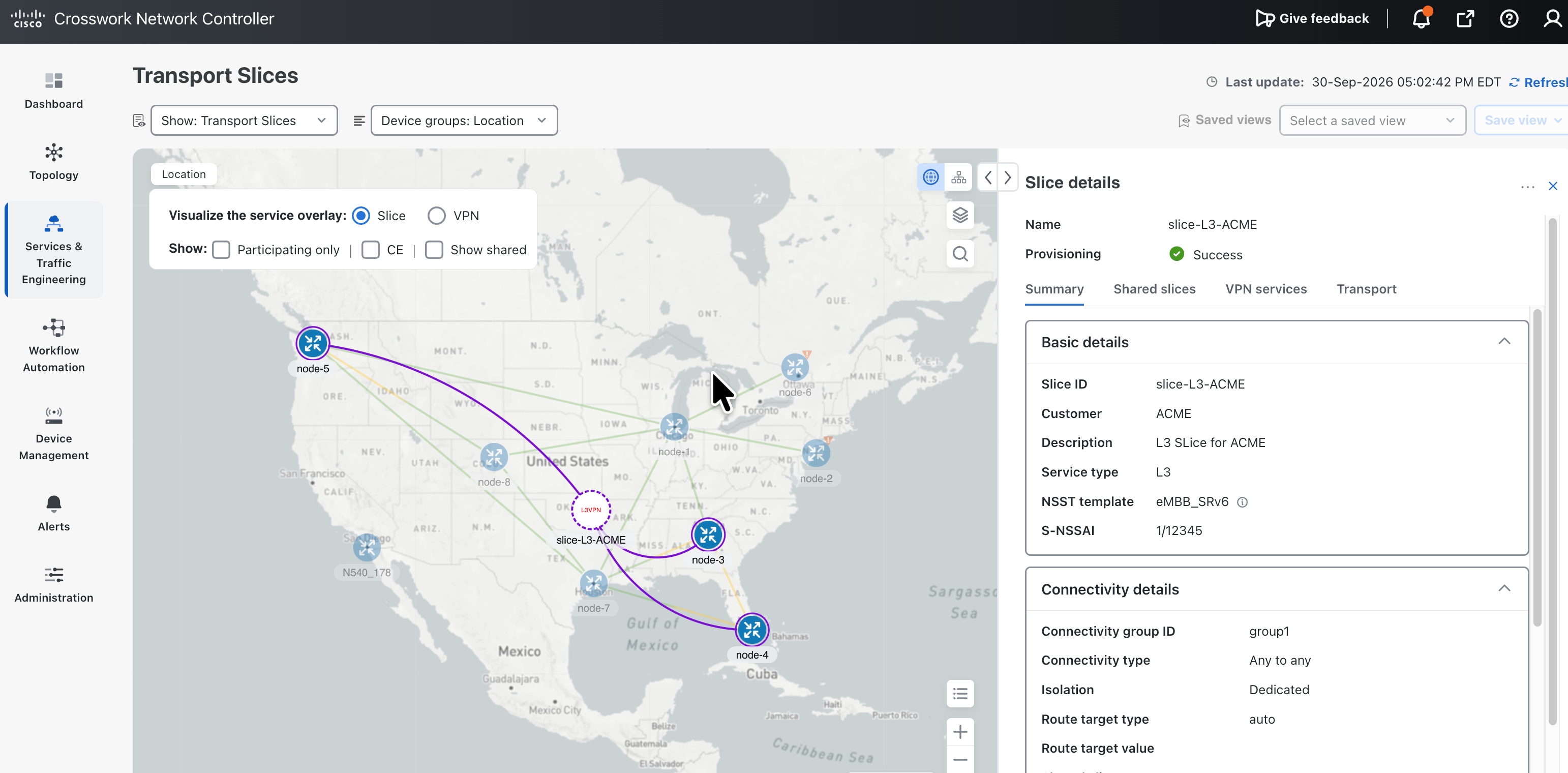
Task: Check the CE checkbox
Action: (x=370, y=250)
